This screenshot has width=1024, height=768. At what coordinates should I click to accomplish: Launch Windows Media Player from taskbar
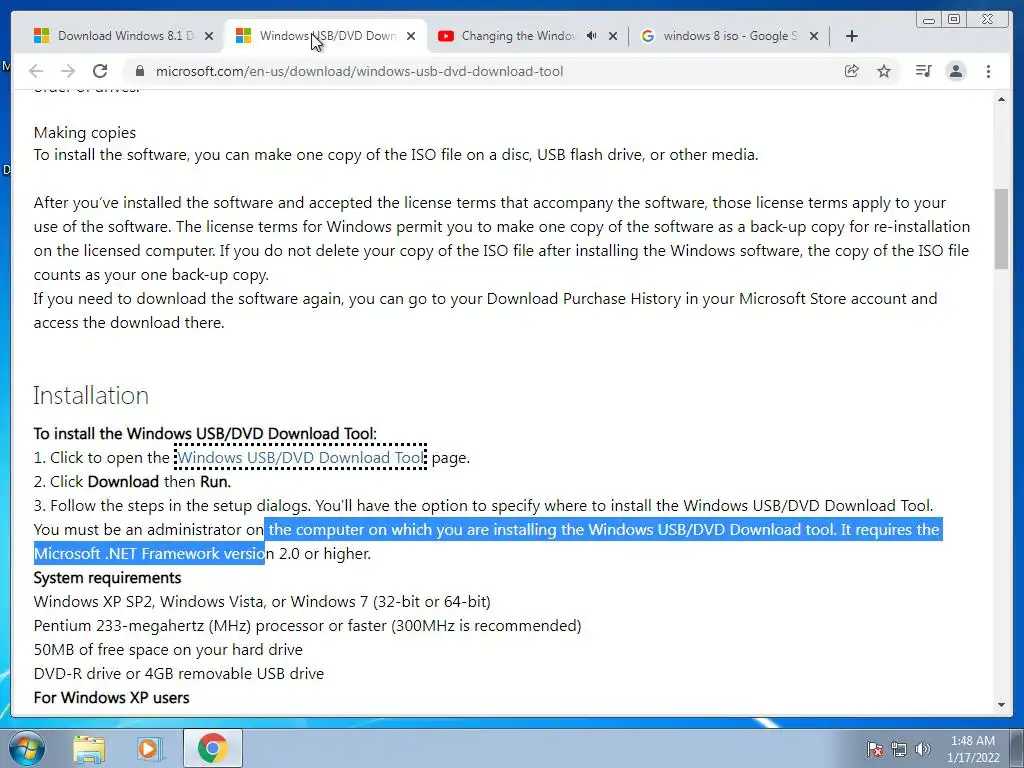click(150, 748)
